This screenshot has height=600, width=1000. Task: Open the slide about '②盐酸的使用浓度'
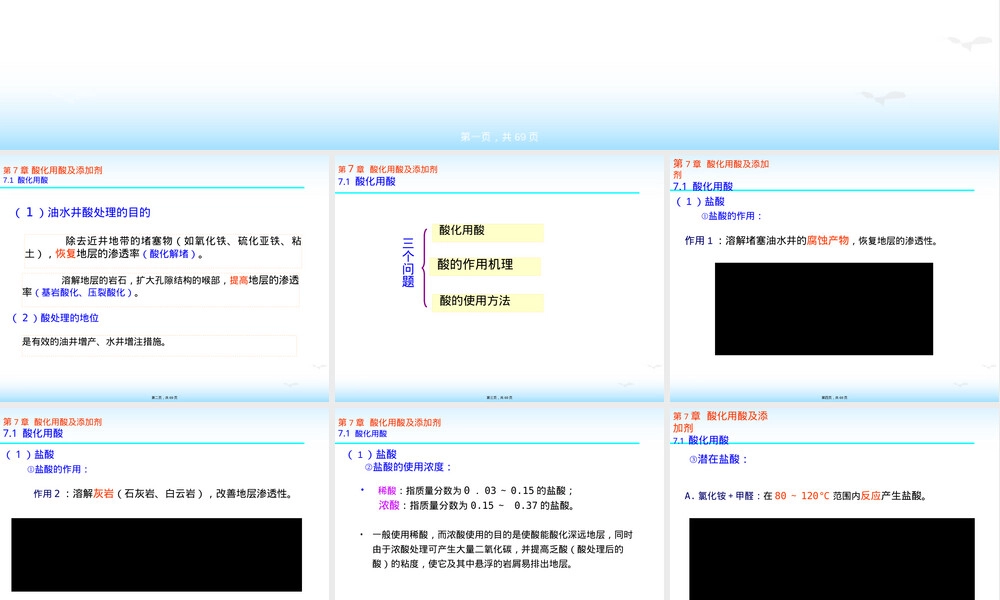tap(499, 503)
